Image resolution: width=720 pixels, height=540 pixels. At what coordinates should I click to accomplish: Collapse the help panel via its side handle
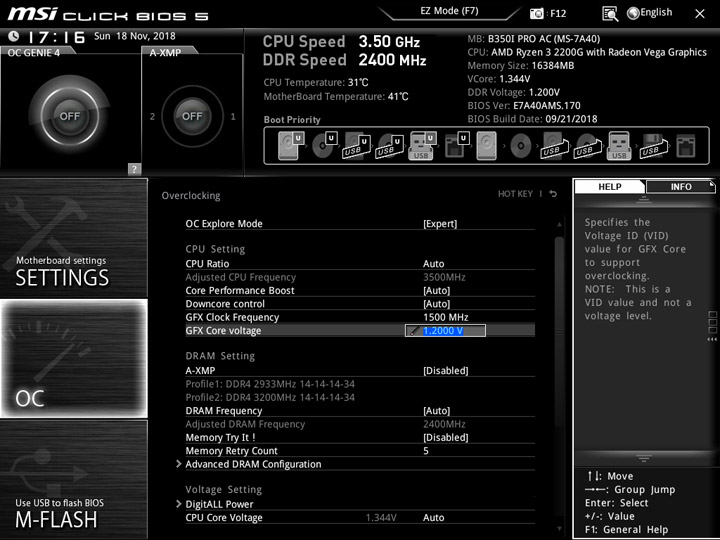pyautogui.click(x=712, y=326)
